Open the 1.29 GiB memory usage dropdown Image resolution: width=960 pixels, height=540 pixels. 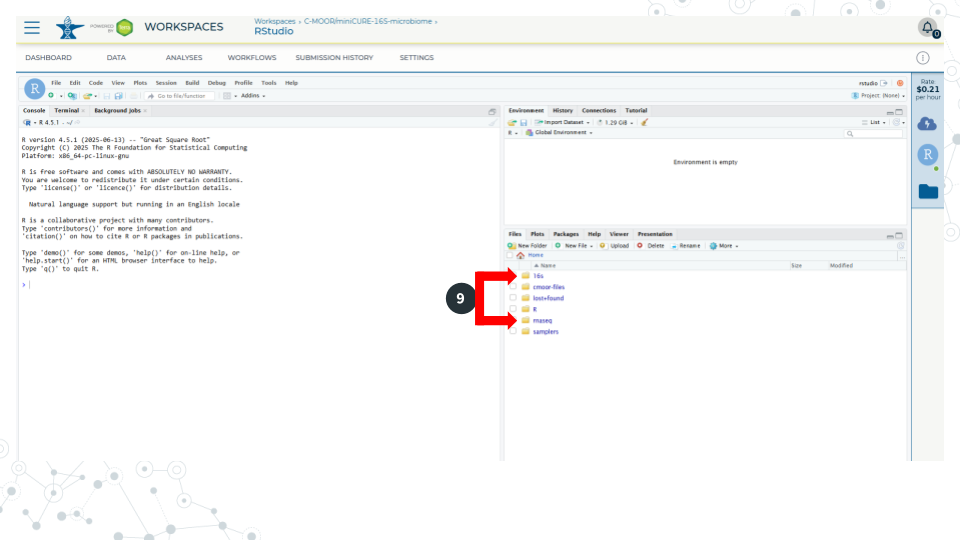(615, 122)
